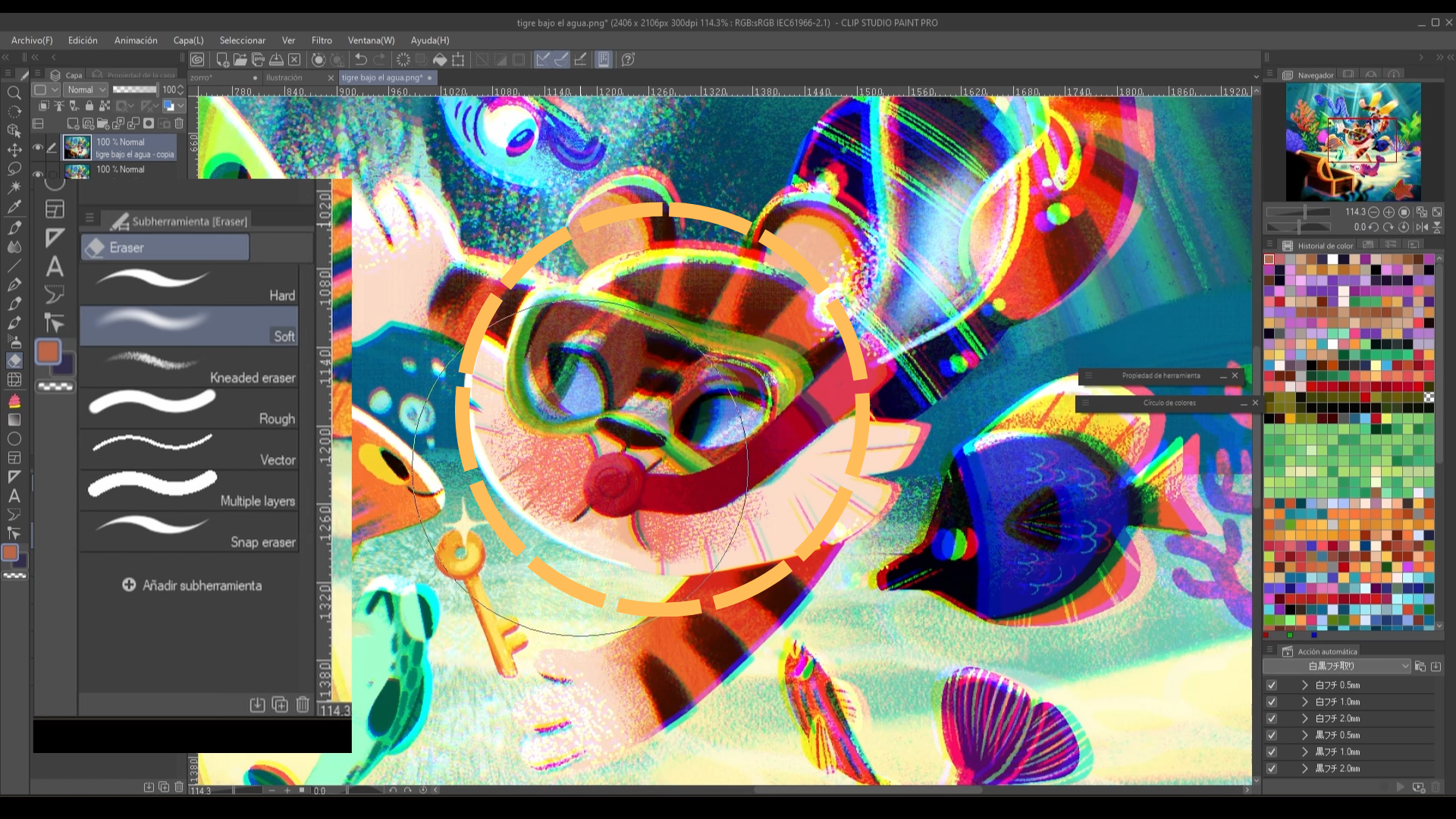Open the auto action set dropdown
1456x819 pixels.
1336,666
